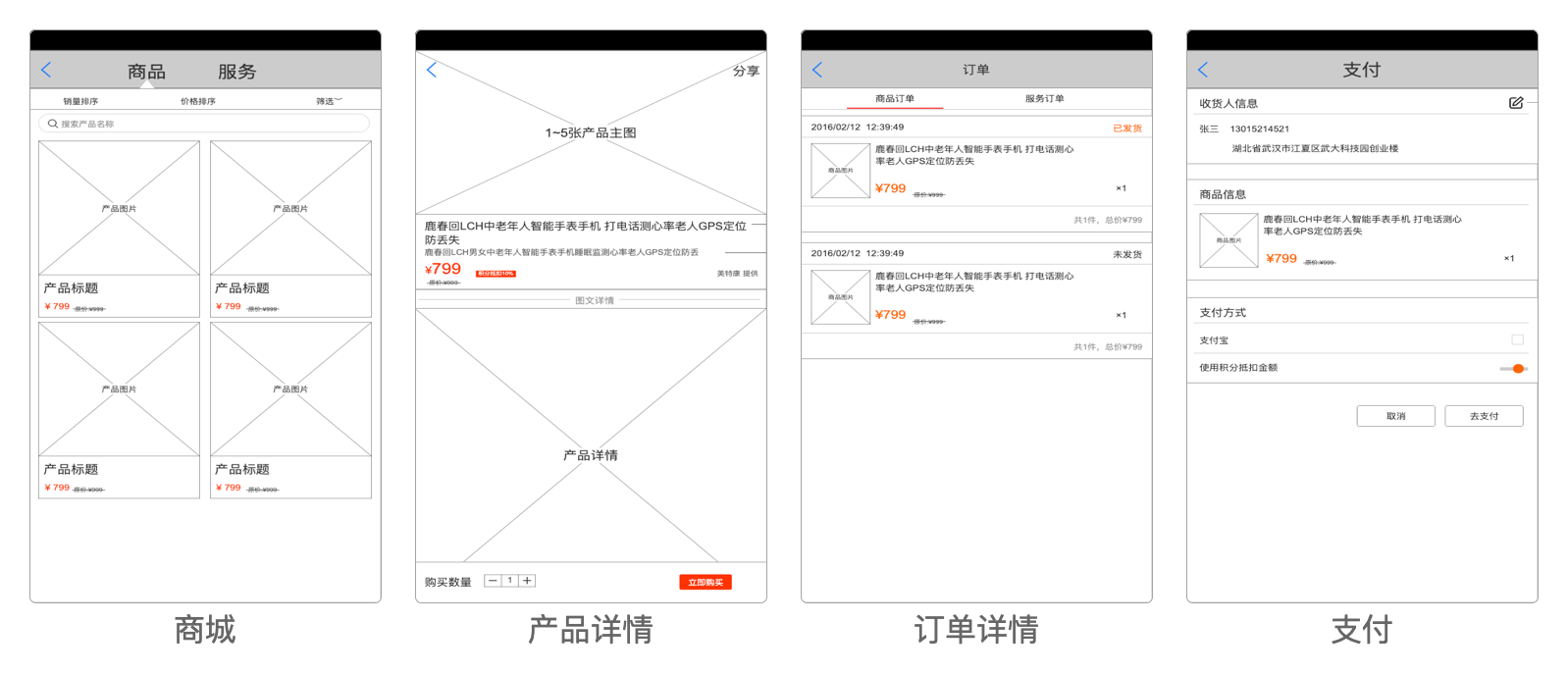This screenshot has height=674, width=1568.
Task: Switch to the 服务订单 tab
Action: tap(1044, 98)
